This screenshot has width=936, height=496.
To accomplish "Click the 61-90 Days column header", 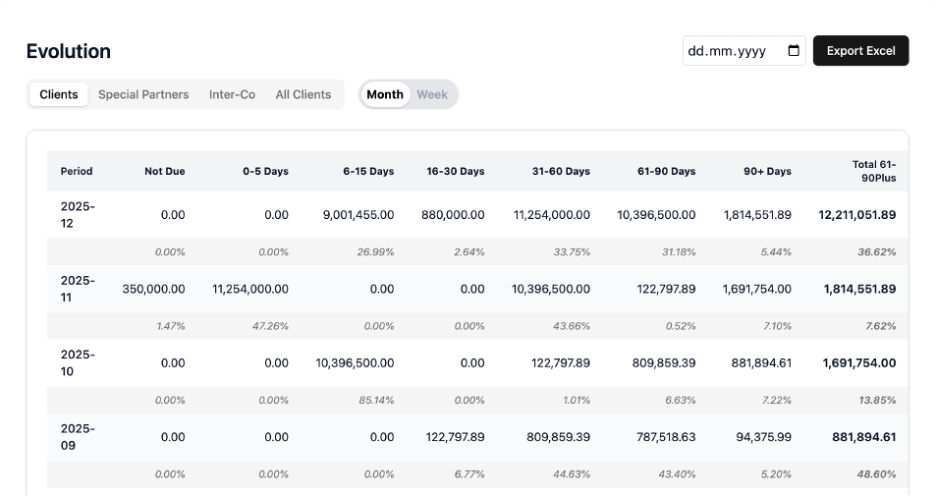I will click(666, 171).
